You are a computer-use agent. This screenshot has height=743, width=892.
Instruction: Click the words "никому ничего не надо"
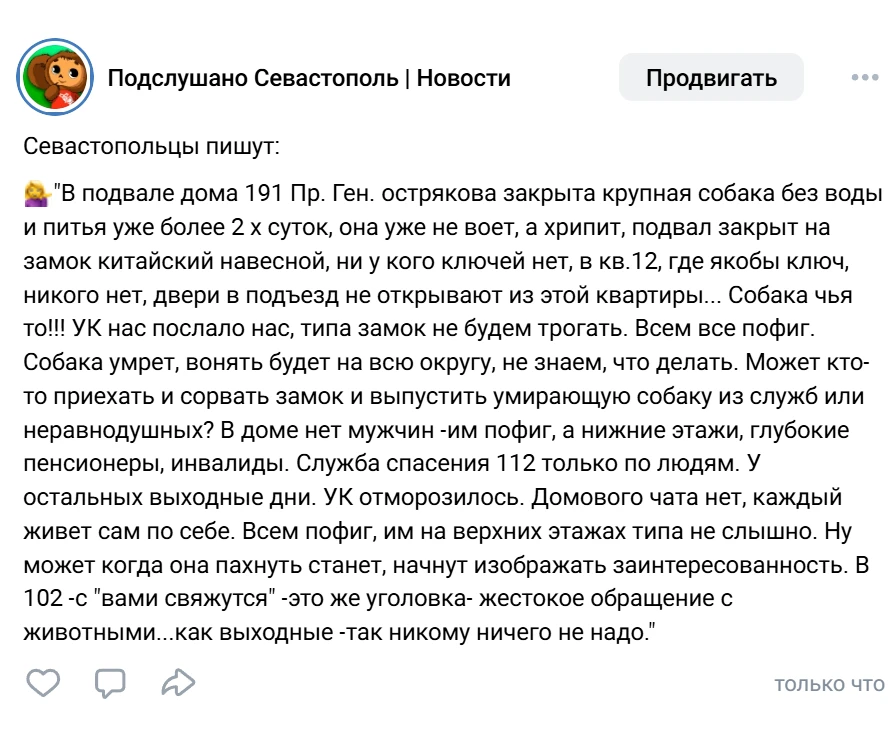(519, 632)
